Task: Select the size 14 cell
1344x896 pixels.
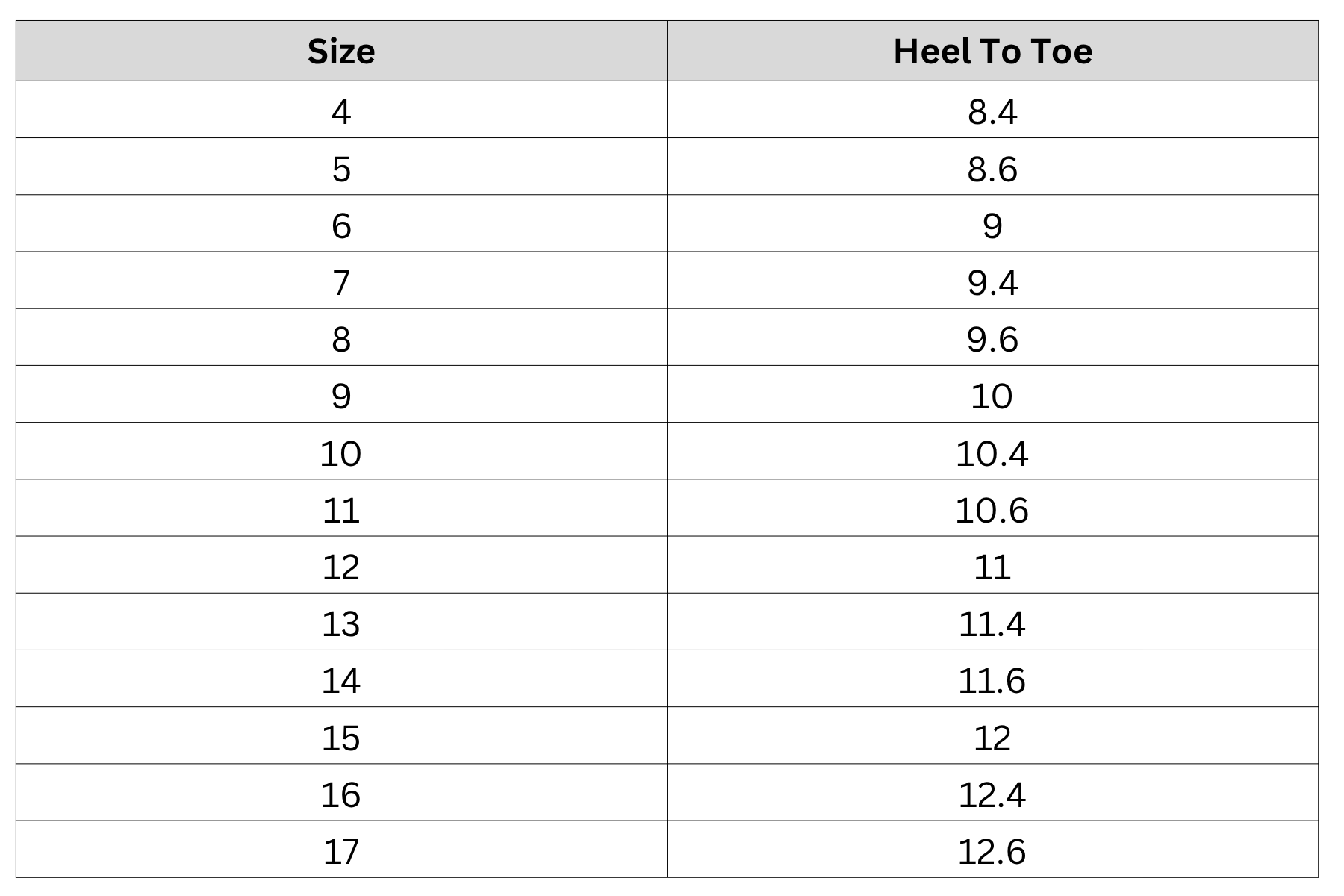Action: (341, 679)
